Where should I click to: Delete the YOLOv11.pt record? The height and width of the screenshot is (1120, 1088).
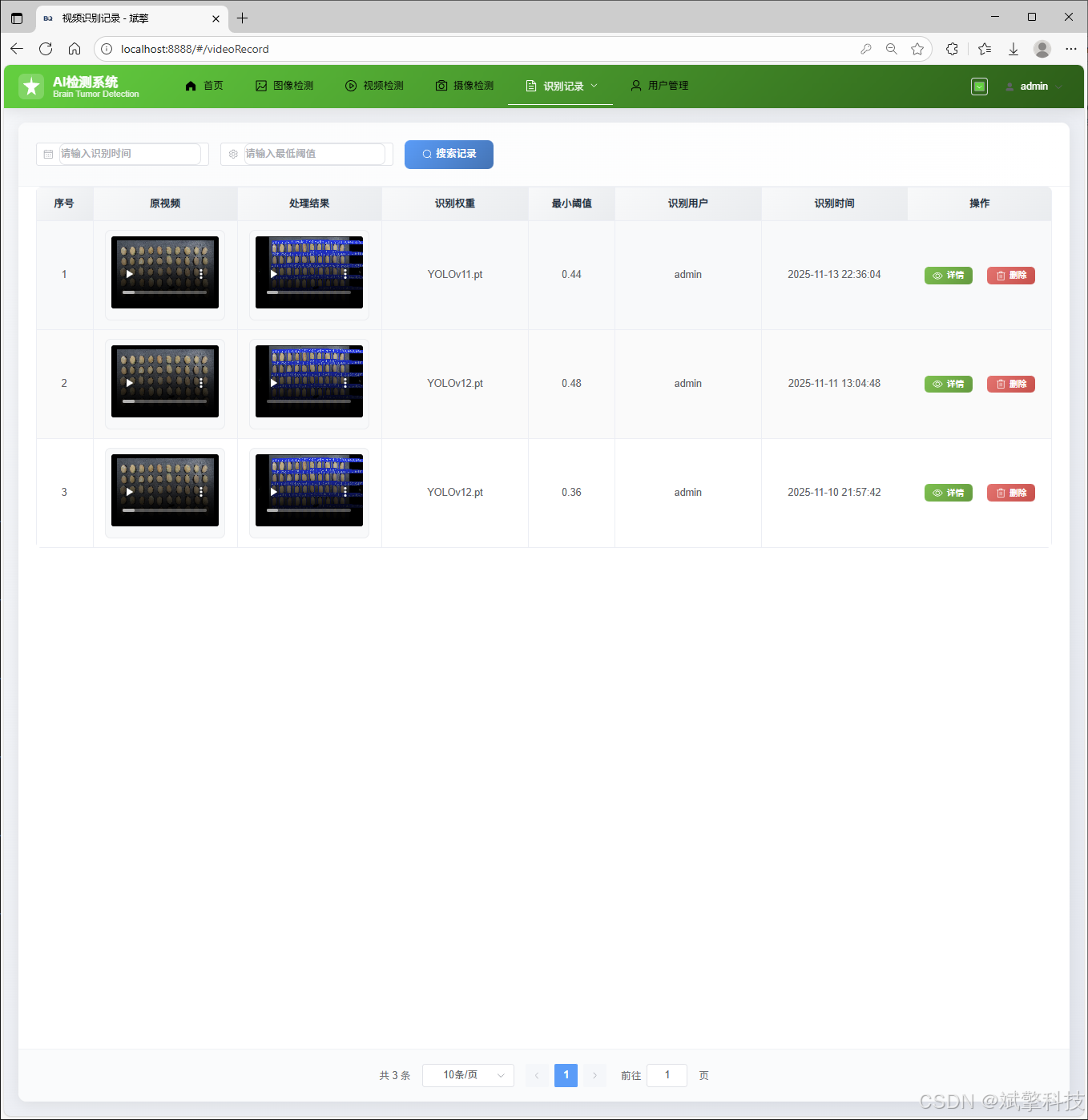pos(1011,276)
